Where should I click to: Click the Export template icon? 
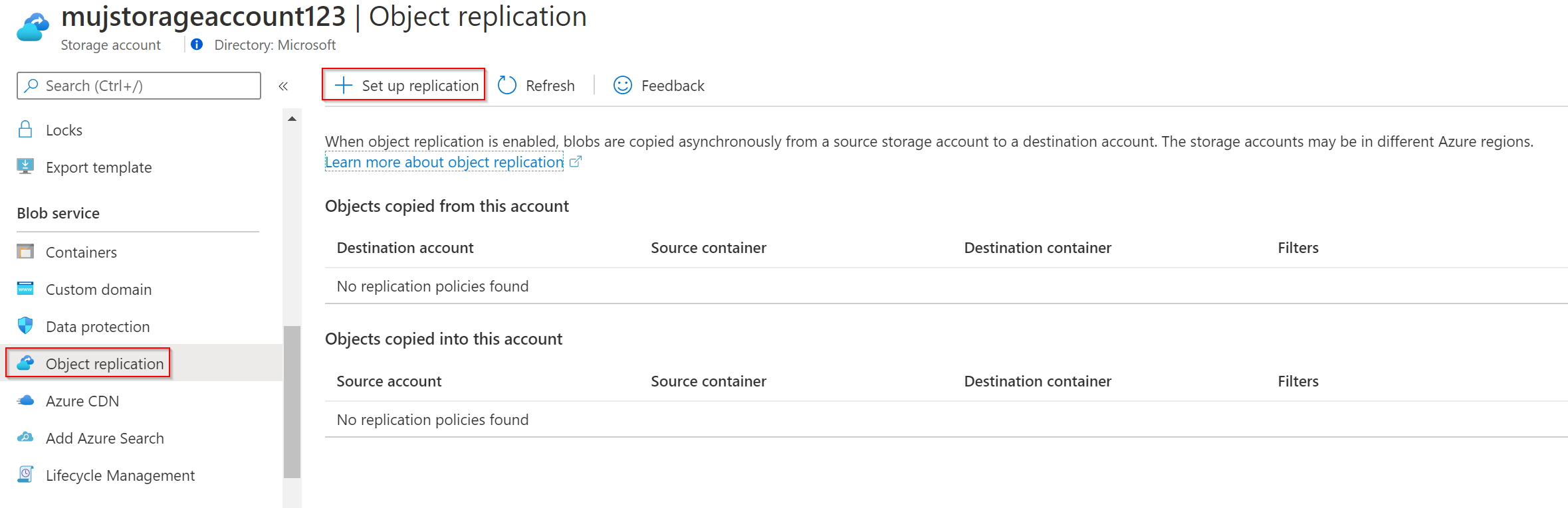[25, 167]
